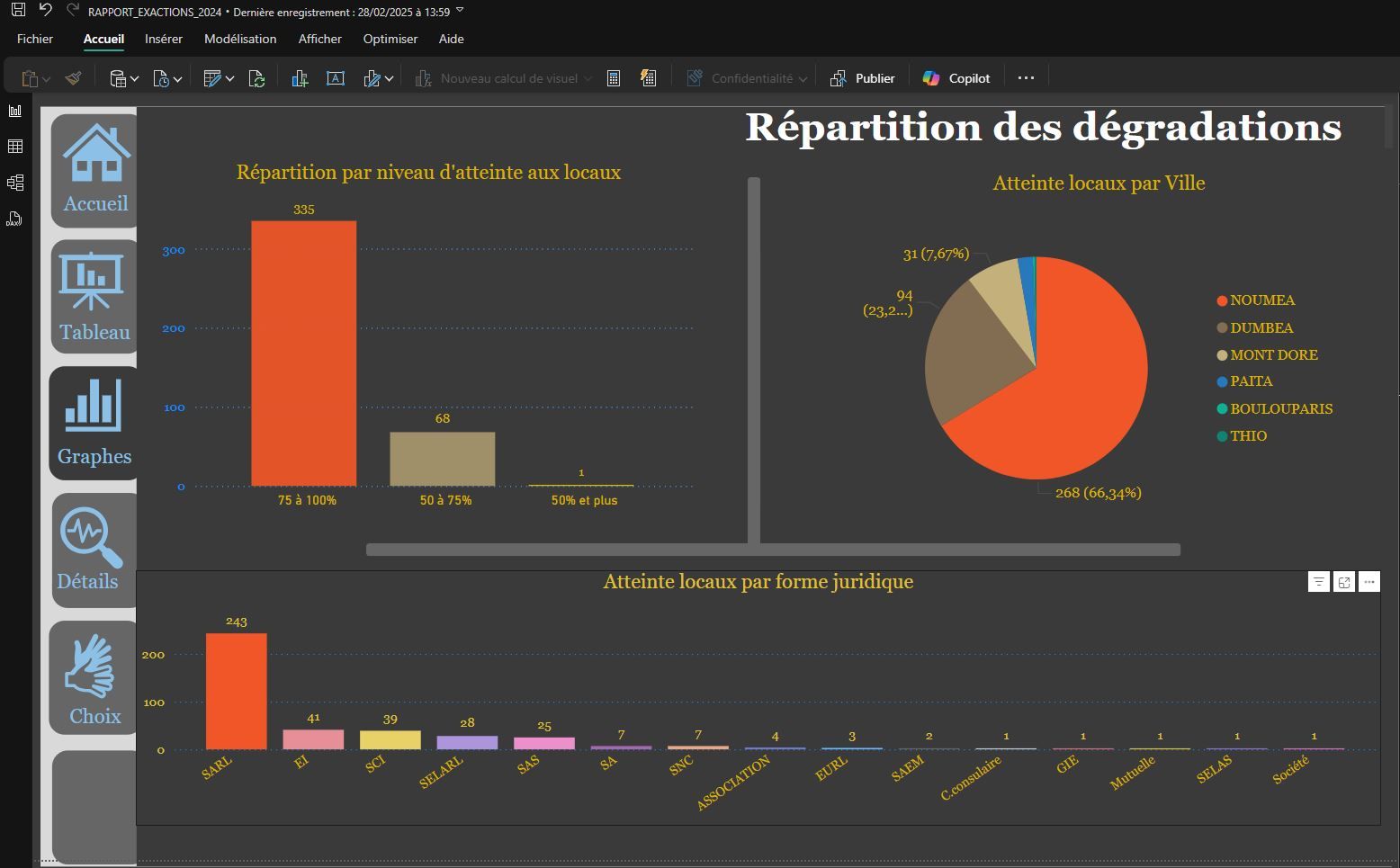Click the Copilot icon in the ribbon

point(931,78)
